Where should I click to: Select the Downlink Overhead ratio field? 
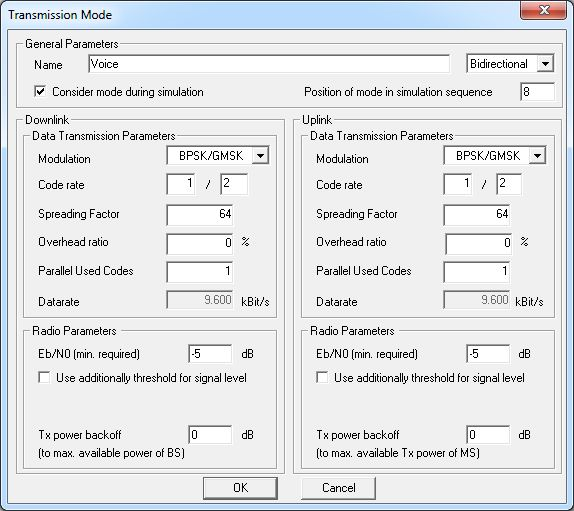(200, 243)
